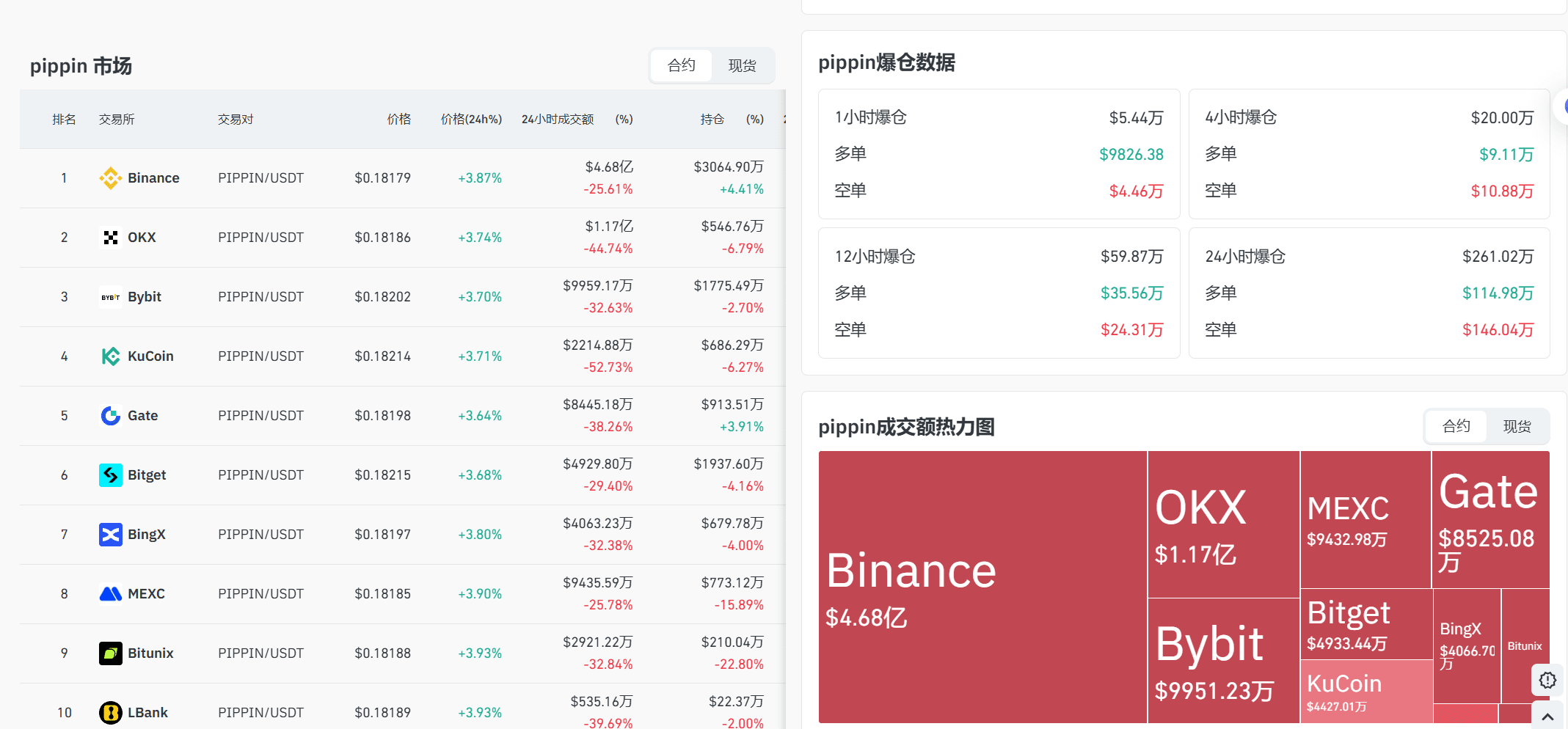
Task: Click the $9435.59万 volume in MEXC row
Action: [598, 583]
